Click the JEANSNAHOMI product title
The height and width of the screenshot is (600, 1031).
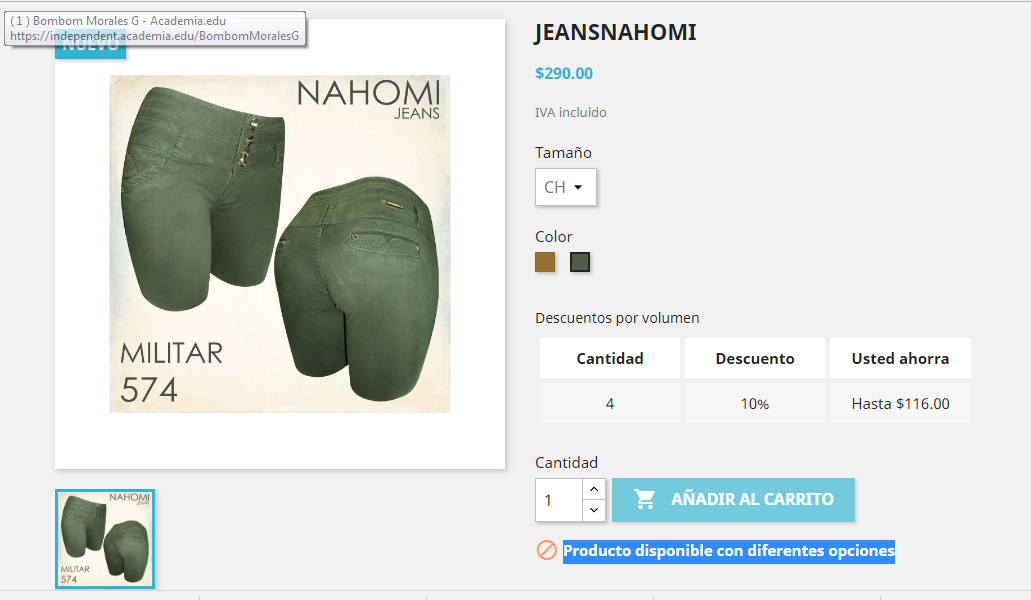click(x=615, y=32)
